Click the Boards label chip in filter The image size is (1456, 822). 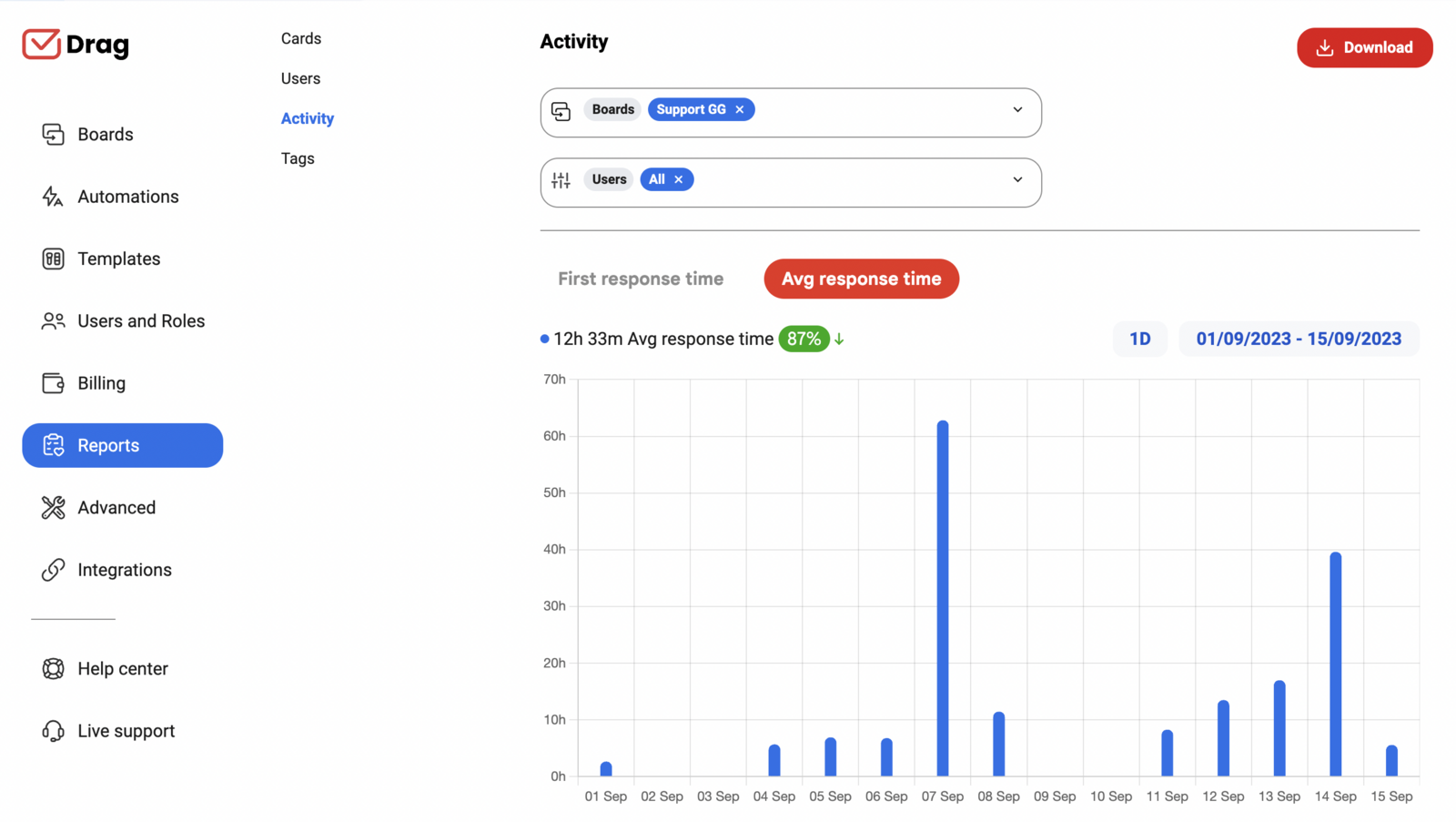[612, 109]
